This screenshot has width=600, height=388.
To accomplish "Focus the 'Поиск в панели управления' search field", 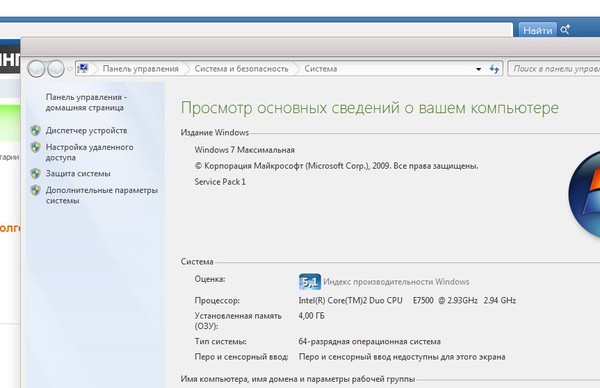I will [554, 69].
